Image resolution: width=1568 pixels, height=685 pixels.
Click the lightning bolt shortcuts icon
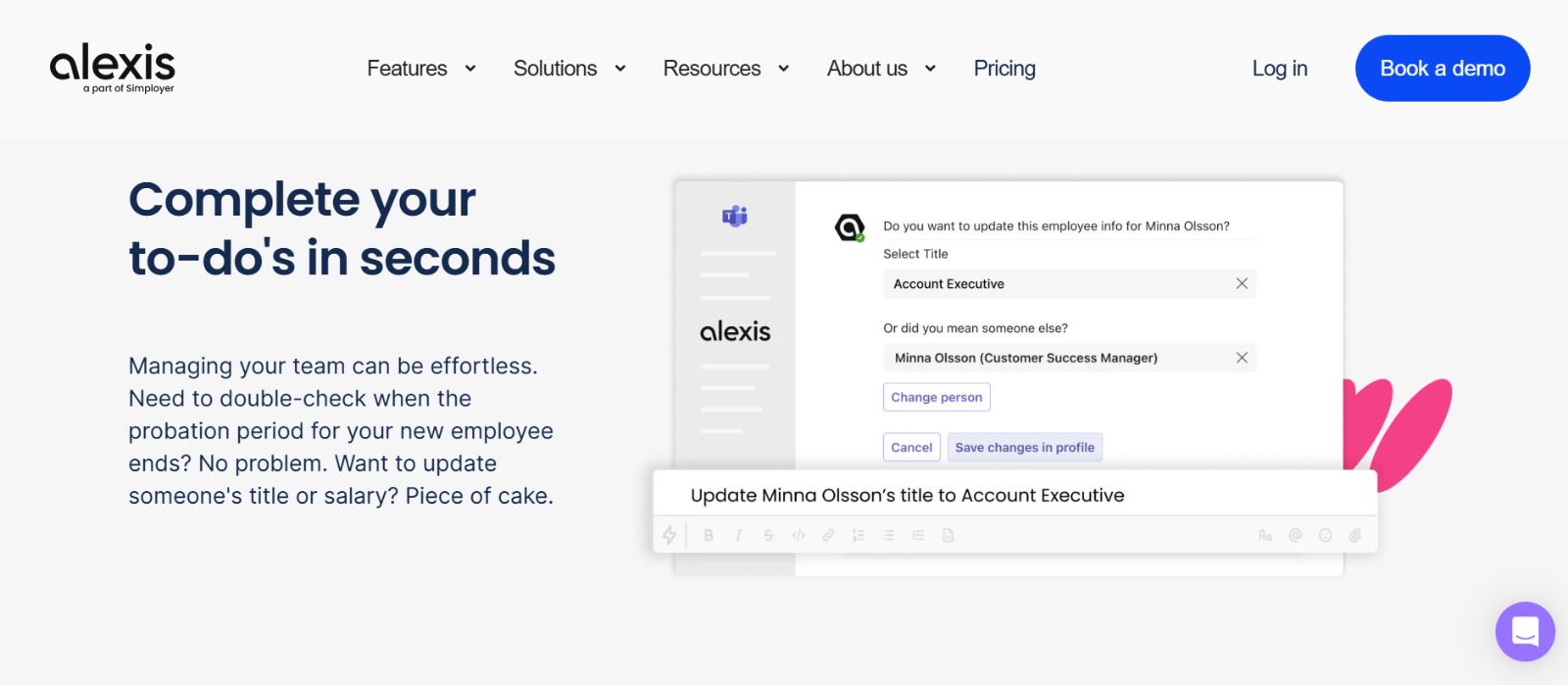[669, 535]
